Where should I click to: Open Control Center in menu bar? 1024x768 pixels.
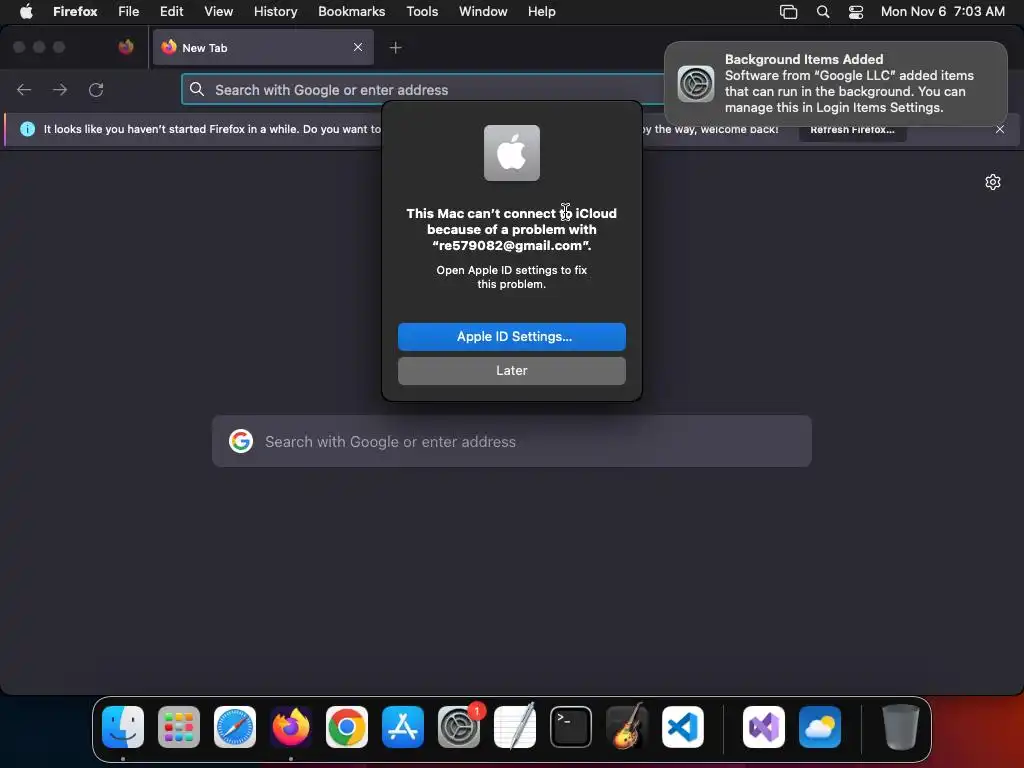tap(856, 12)
